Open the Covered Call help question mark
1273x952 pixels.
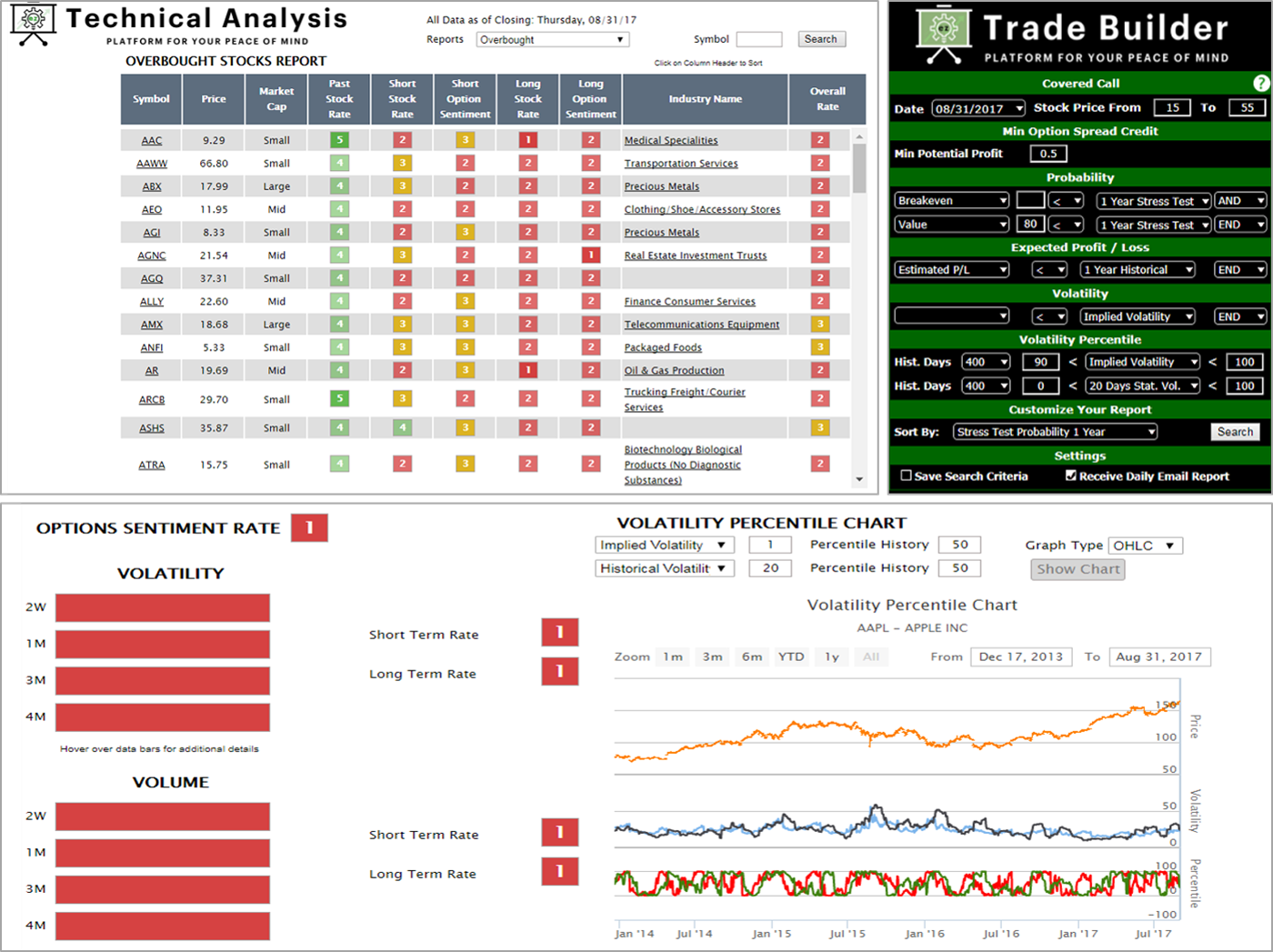click(1260, 84)
